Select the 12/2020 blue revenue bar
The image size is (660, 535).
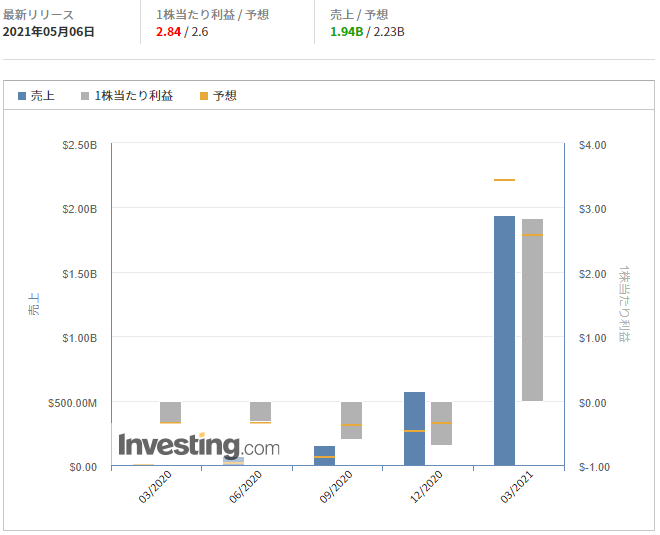(x=414, y=429)
